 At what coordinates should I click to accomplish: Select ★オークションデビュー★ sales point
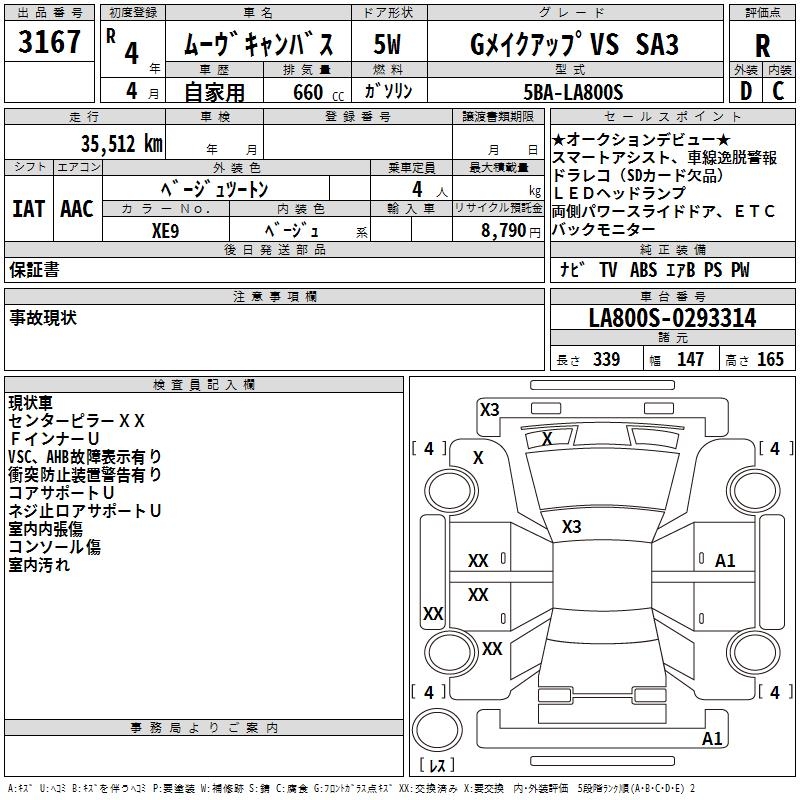click(641, 139)
